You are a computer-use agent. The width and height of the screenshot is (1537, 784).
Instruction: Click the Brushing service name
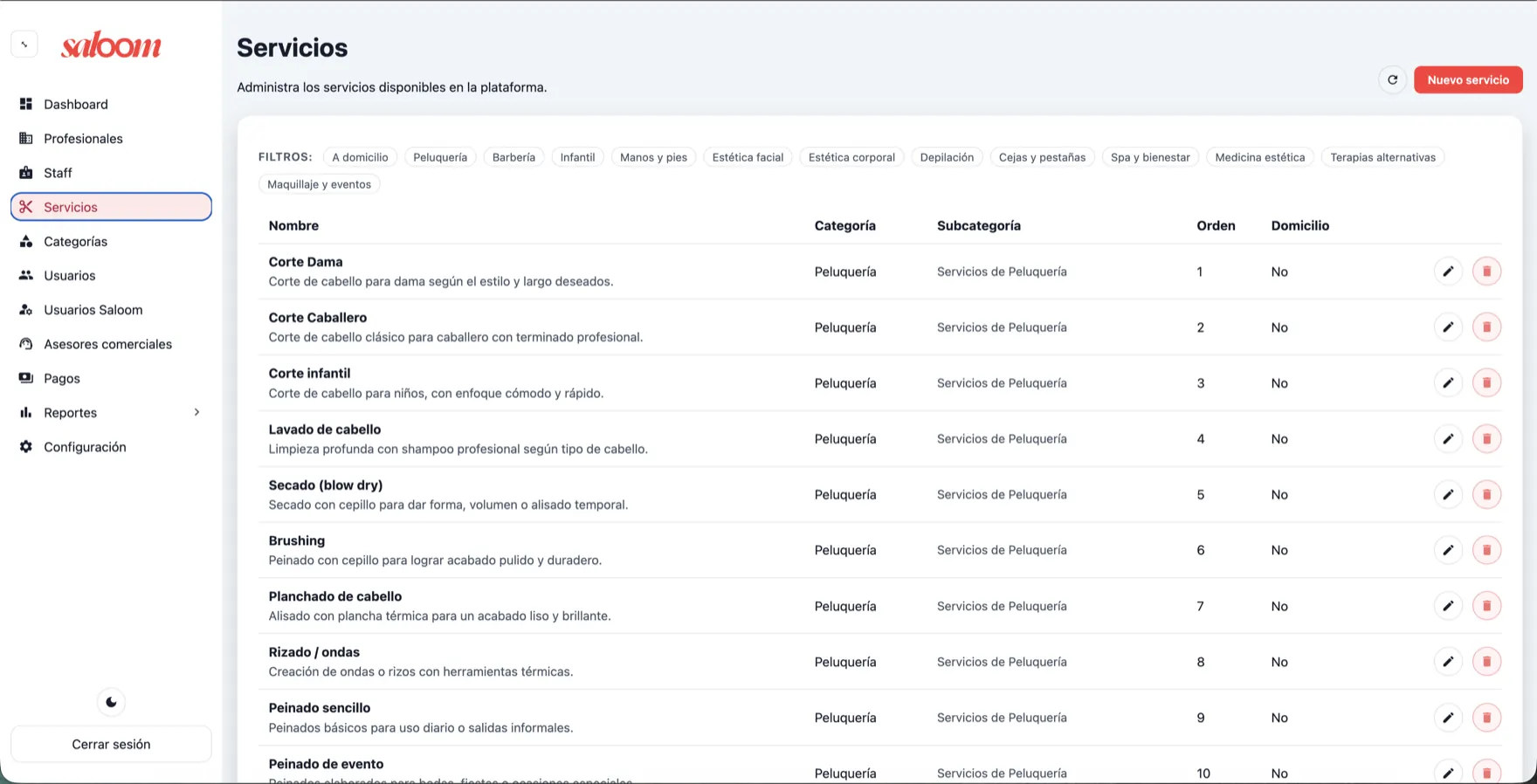[x=297, y=540]
